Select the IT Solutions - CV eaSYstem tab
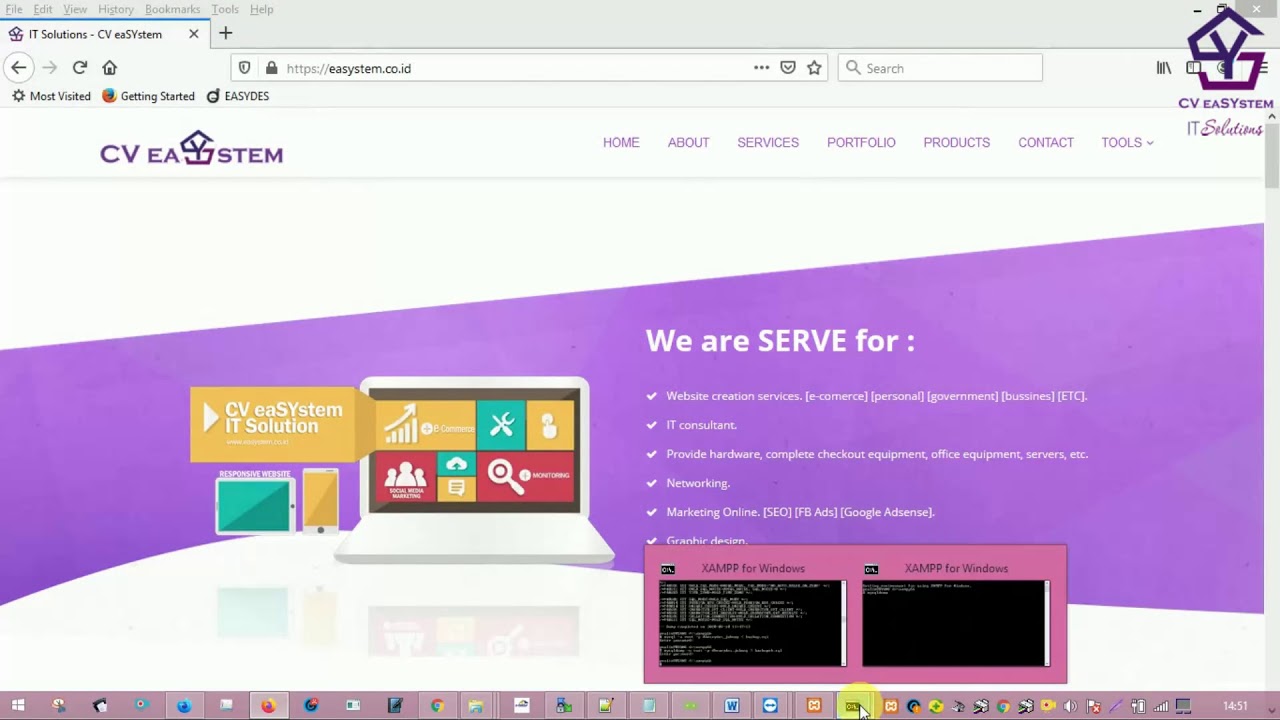This screenshot has height=720, width=1280. (104, 34)
